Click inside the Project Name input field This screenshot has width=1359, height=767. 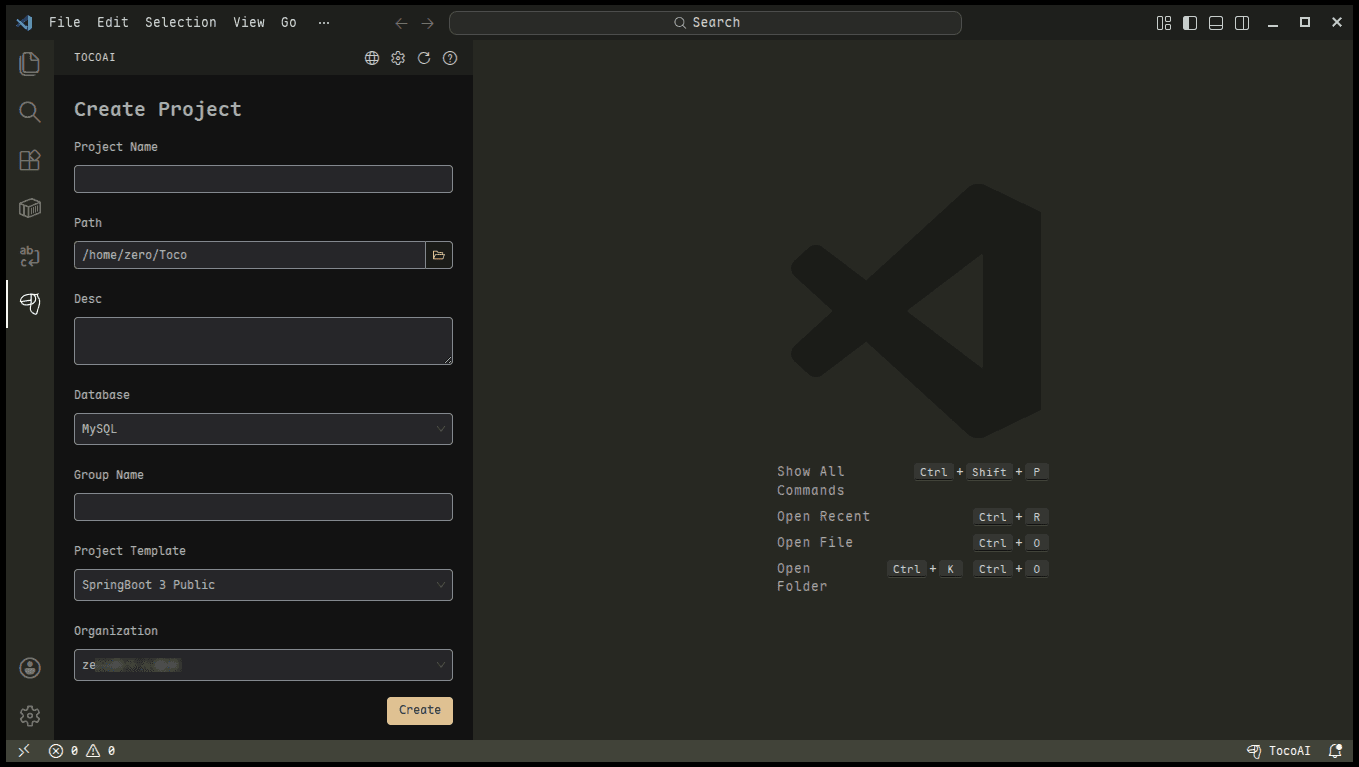263,178
